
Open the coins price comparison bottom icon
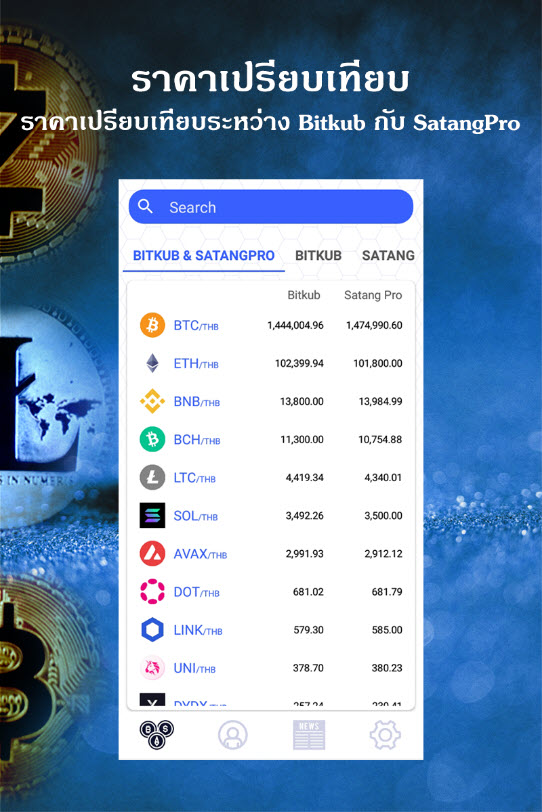157,734
